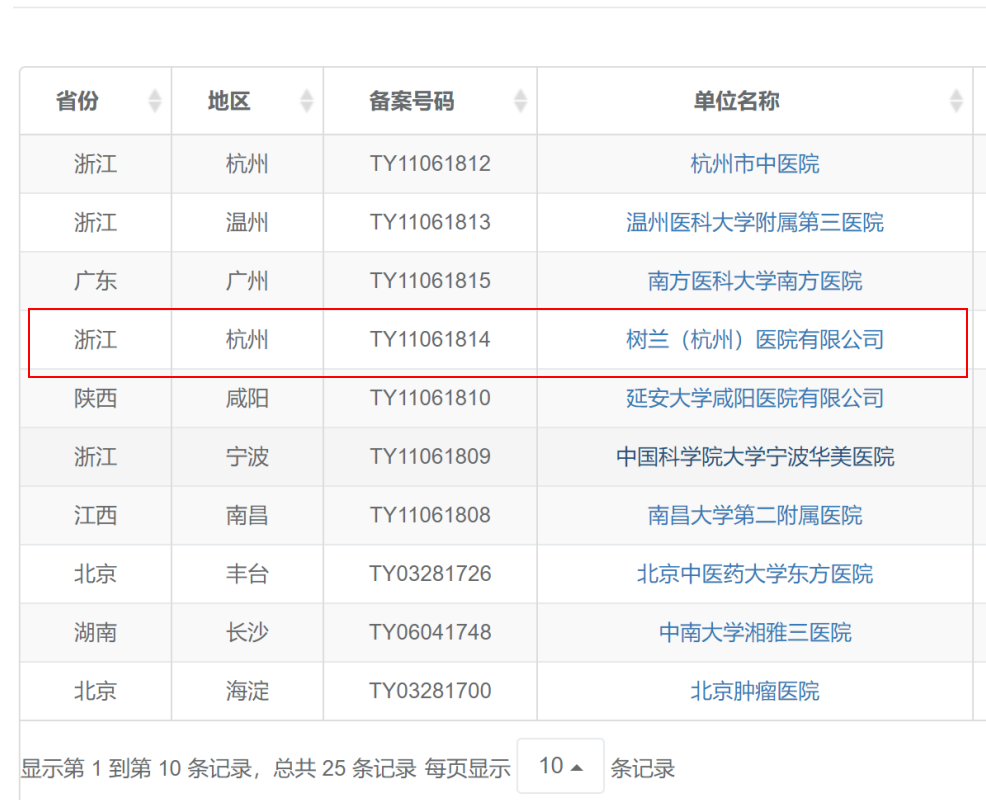Select the cell TY11061815
This screenshot has height=800, width=986.
[x=430, y=281]
